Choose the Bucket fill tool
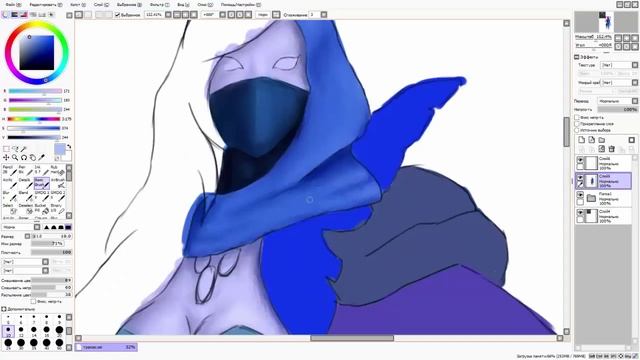The width and height of the screenshot is (640, 360). click(42, 208)
